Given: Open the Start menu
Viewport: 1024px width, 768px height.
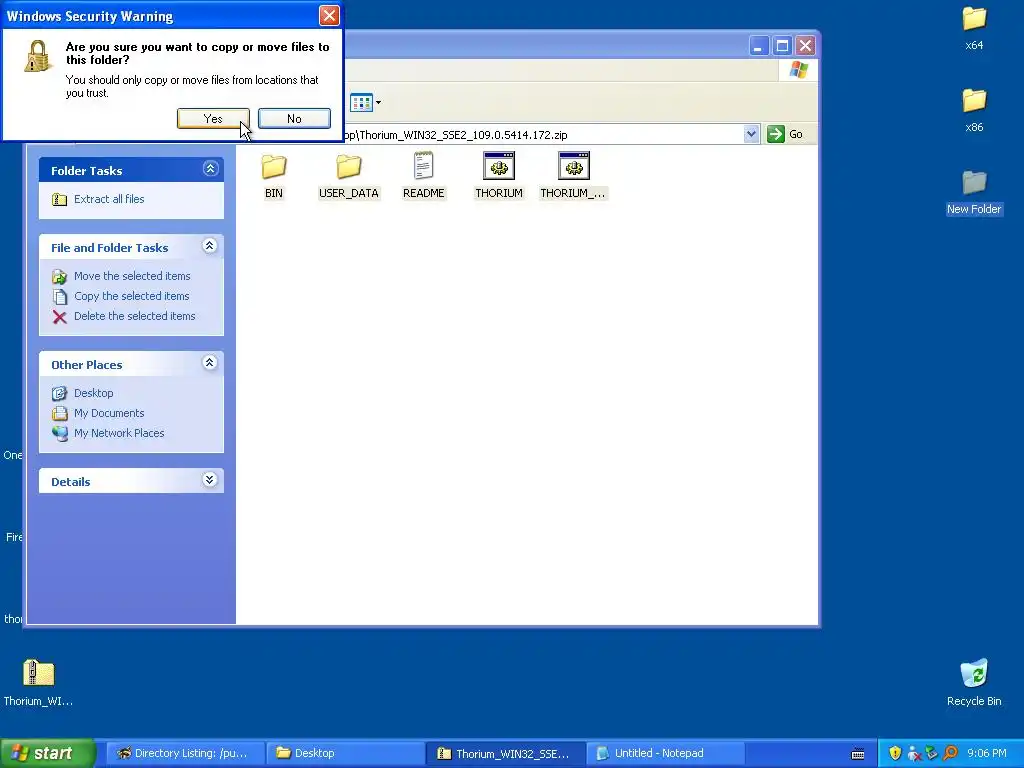Looking at the screenshot, I should tap(47, 753).
